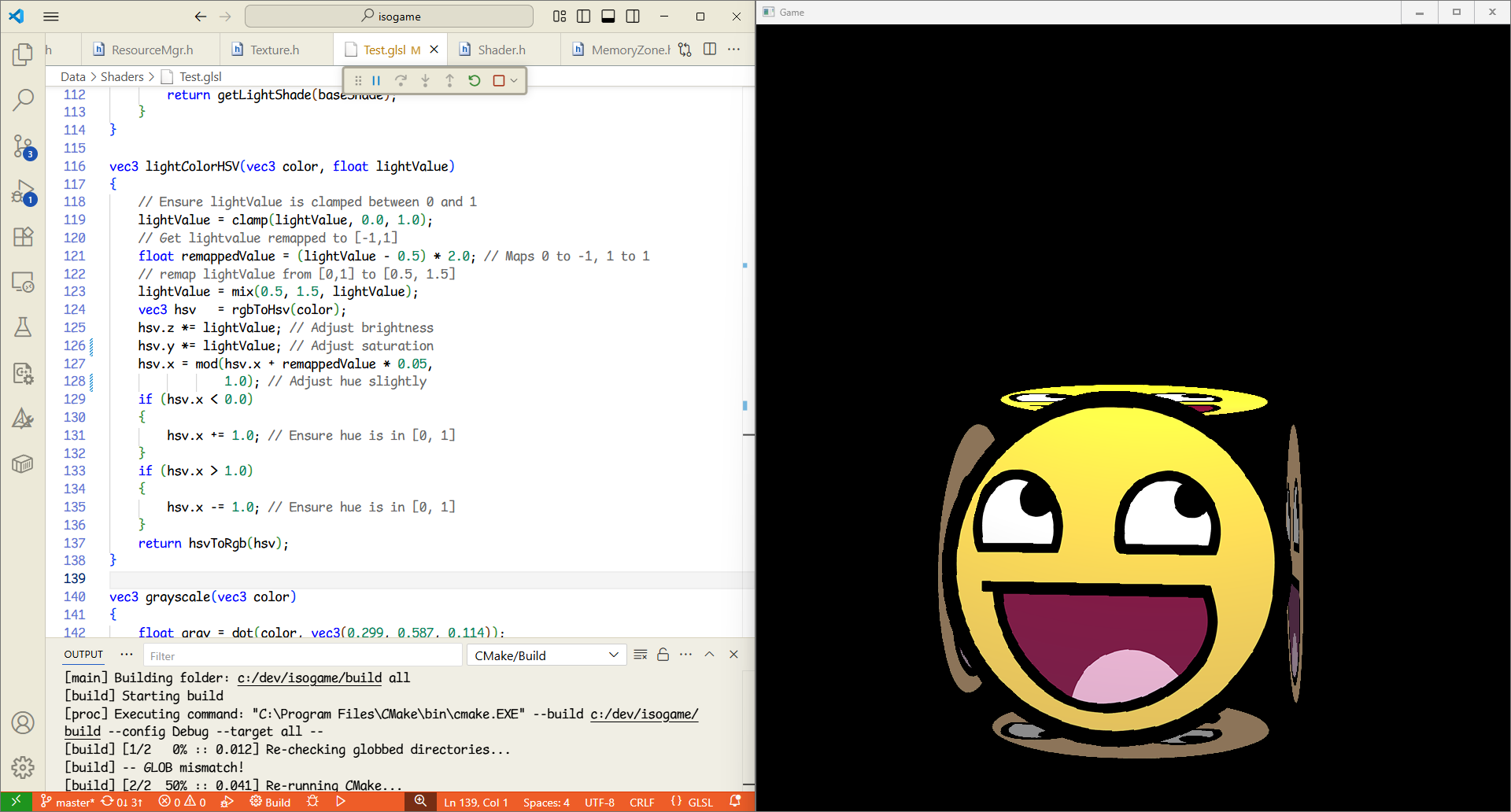Change indentation via Spaces: 4
Image resolution: width=1511 pixels, height=812 pixels.
point(546,802)
